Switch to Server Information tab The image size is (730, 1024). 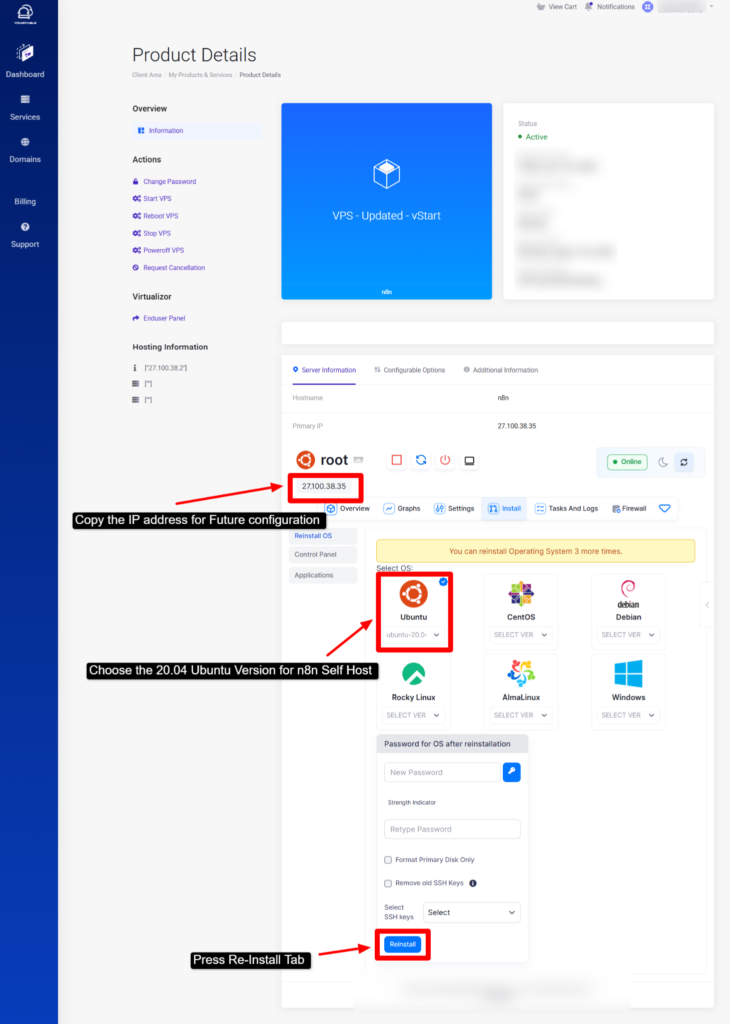click(324, 370)
